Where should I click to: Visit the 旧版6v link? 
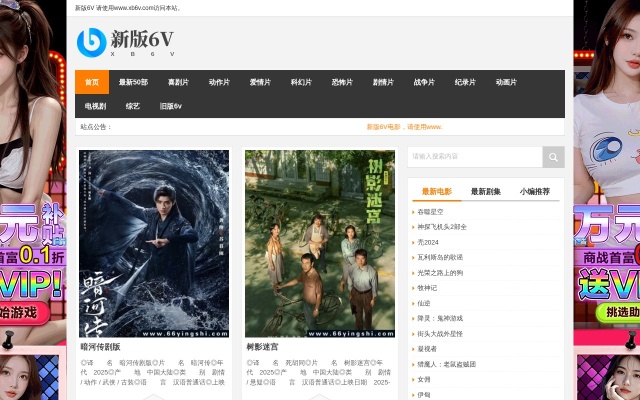(x=171, y=106)
